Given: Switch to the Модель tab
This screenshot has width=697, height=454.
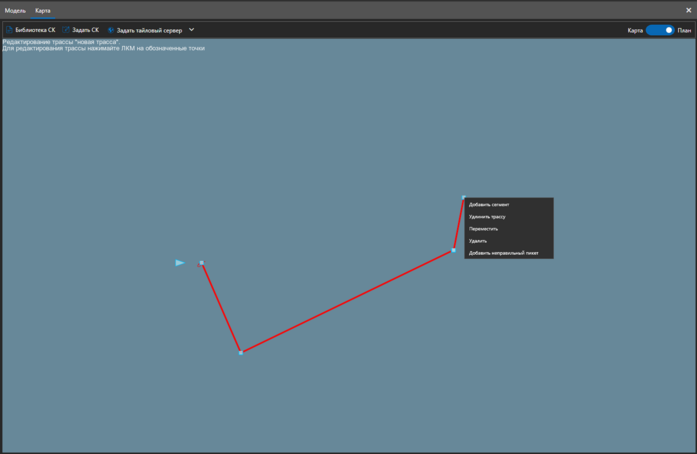Looking at the screenshot, I should (x=15, y=10).
